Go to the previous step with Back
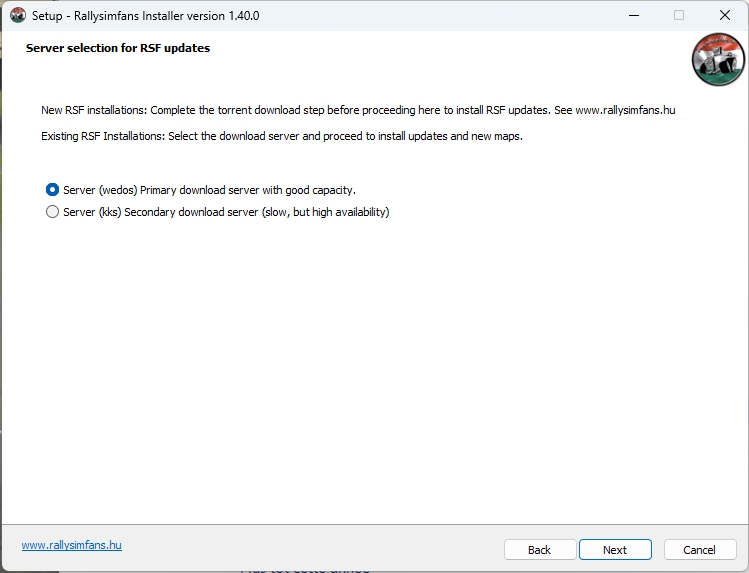Viewport: 749px width, 573px height. click(540, 550)
